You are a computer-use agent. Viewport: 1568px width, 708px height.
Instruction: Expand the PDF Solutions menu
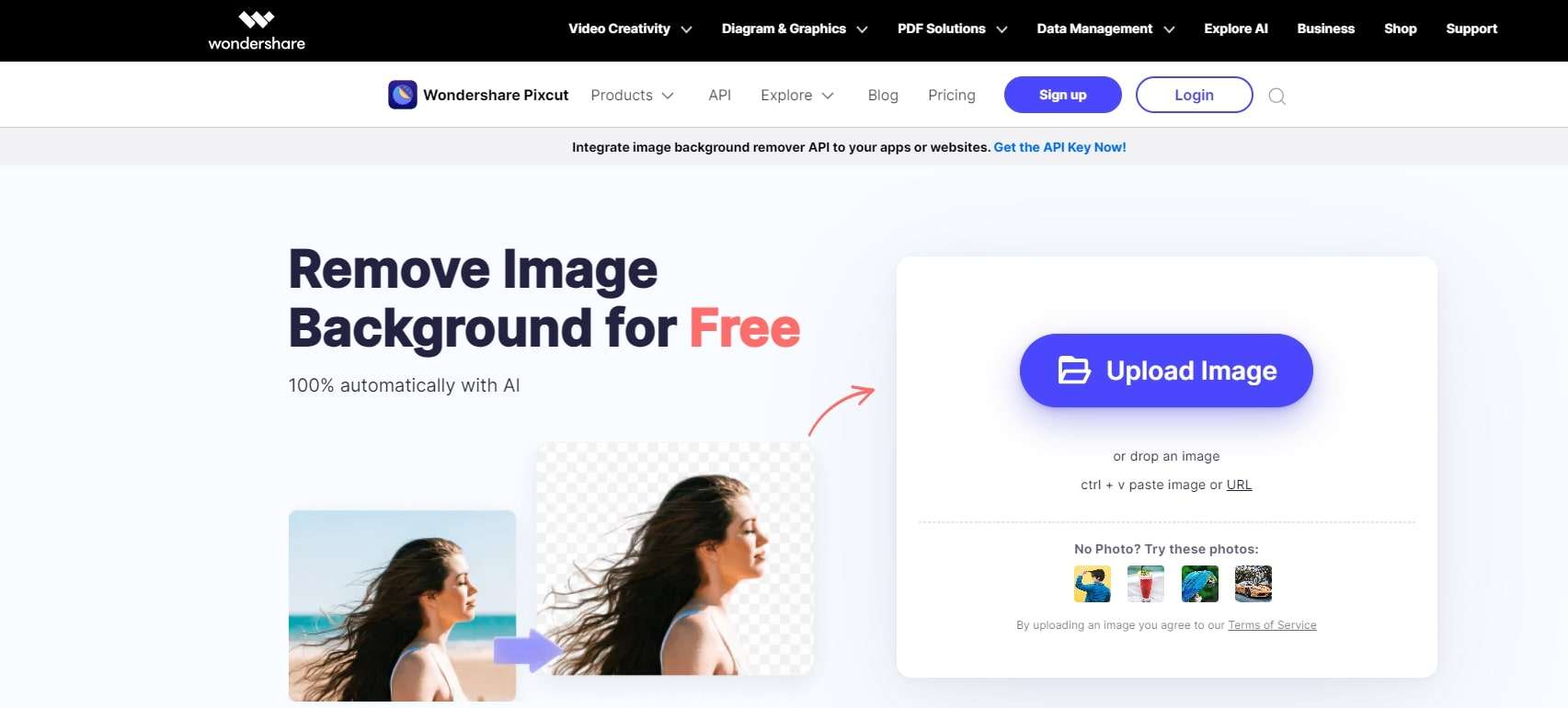coord(953,29)
